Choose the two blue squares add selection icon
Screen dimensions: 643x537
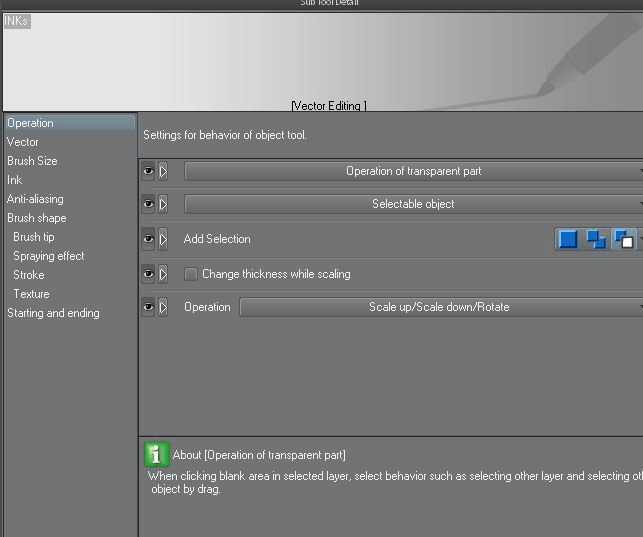pyautogui.click(x=596, y=239)
